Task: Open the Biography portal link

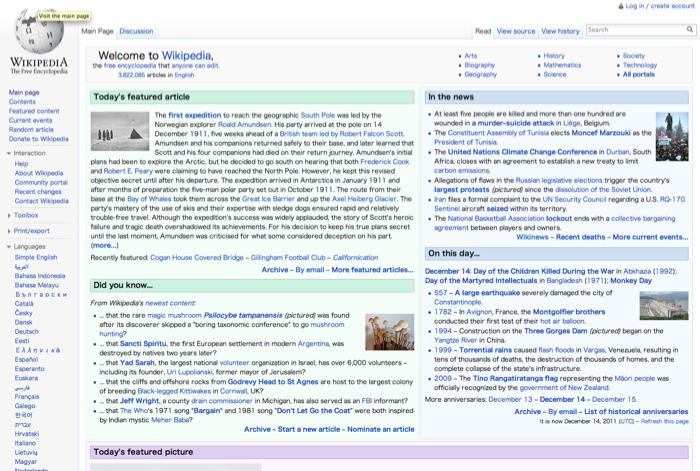Action: [479, 65]
